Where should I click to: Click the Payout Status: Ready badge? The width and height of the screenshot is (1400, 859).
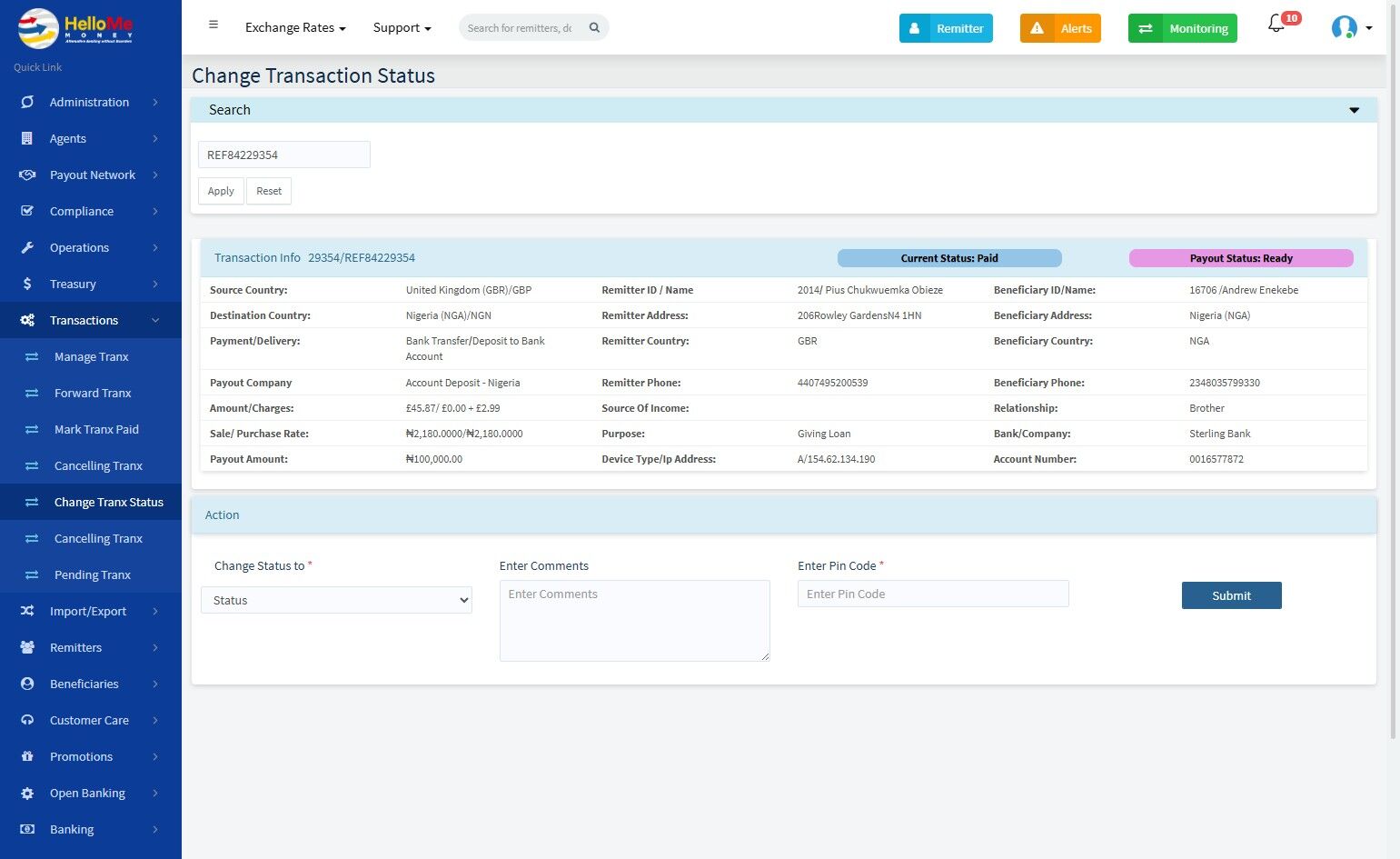1241,258
